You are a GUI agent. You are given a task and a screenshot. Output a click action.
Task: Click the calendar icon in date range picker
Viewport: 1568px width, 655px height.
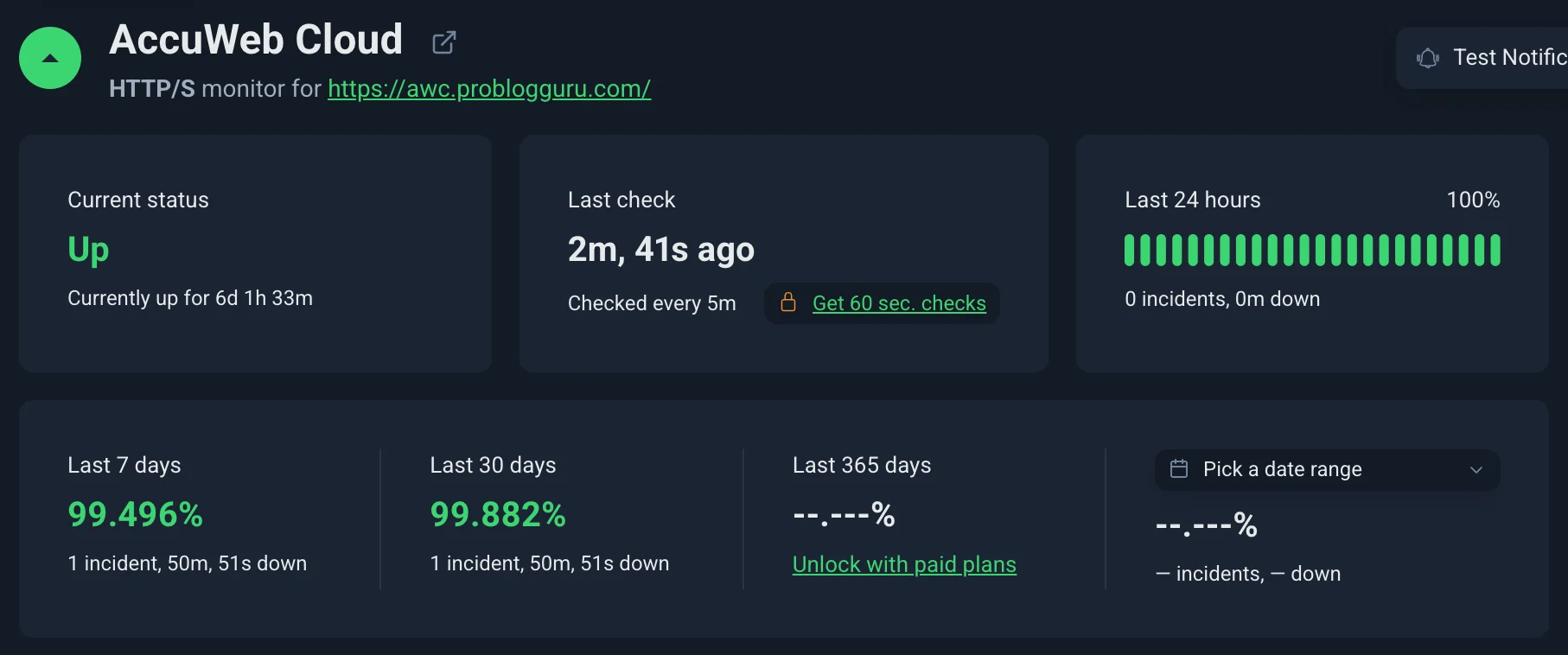click(x=1179, y=468)
